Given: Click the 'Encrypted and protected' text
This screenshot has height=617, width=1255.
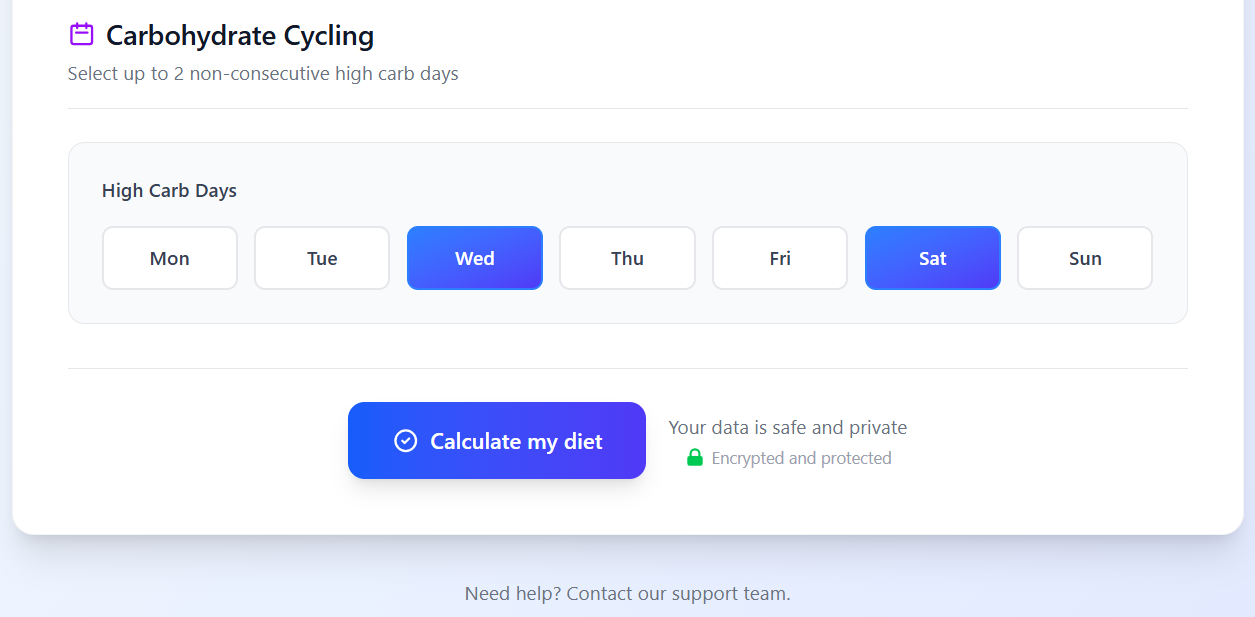Looking at the screenshot, I should click(x=801, y=458).
